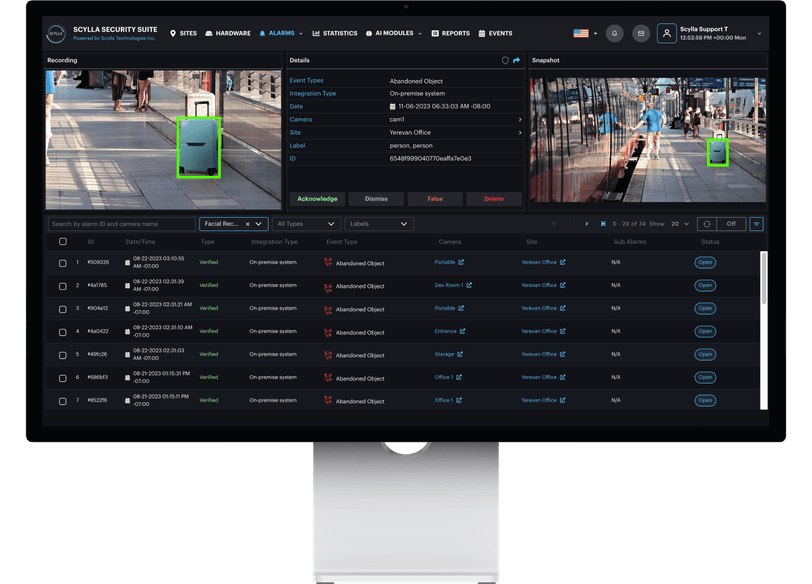This screenshot has width=812, height=584.
Task: Click calendar icon in row #686bf3
Action: click(x=127, y=378)
